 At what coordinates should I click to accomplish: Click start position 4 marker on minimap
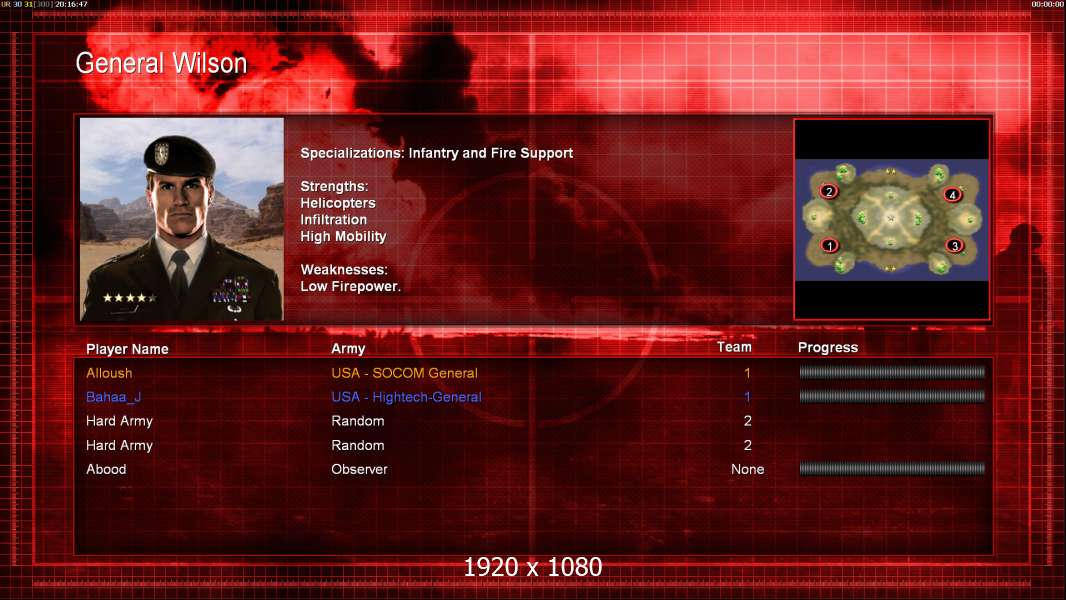coord(952,195)
